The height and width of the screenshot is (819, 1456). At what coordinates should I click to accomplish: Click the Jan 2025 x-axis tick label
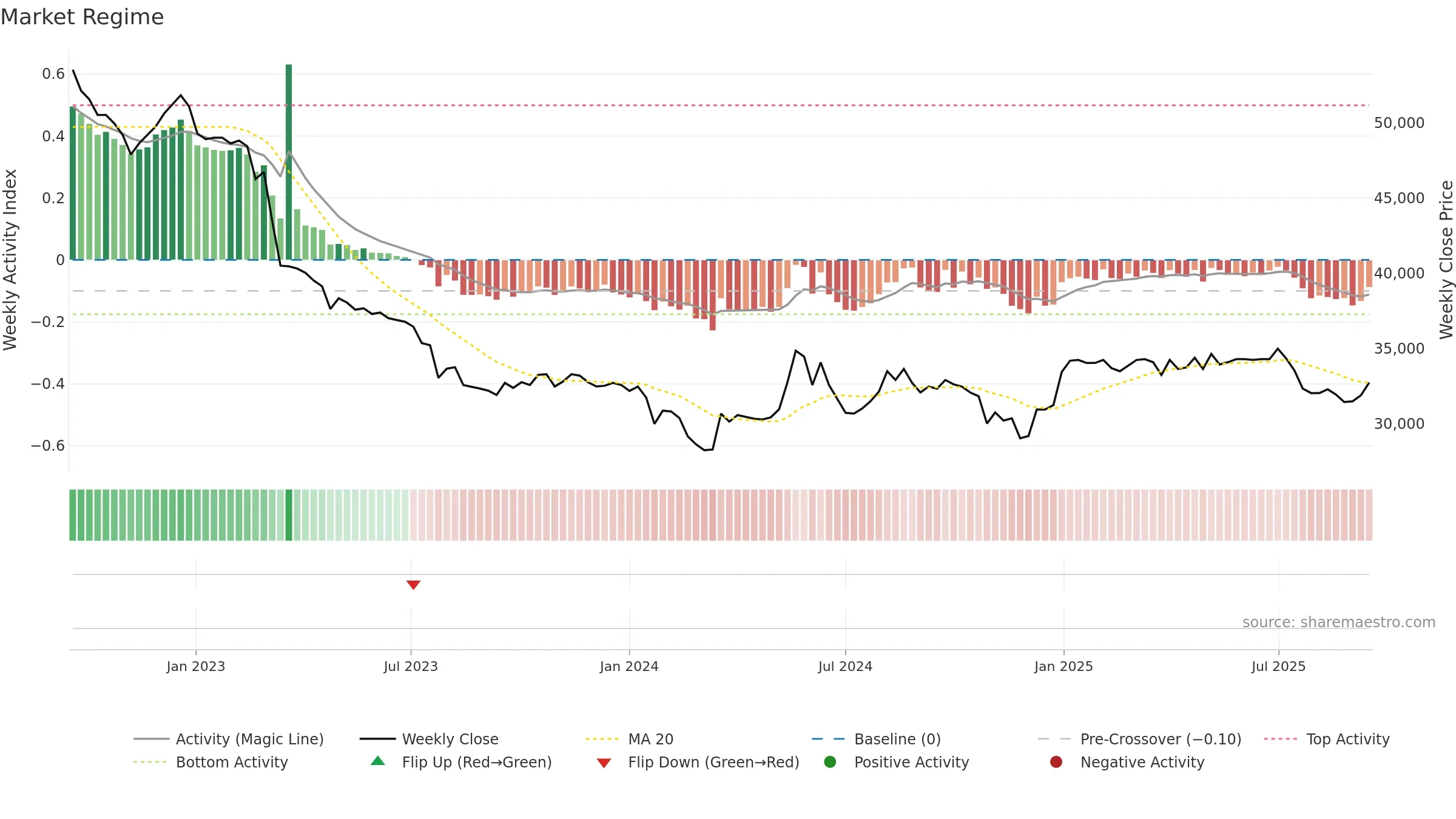point(1063,666)
